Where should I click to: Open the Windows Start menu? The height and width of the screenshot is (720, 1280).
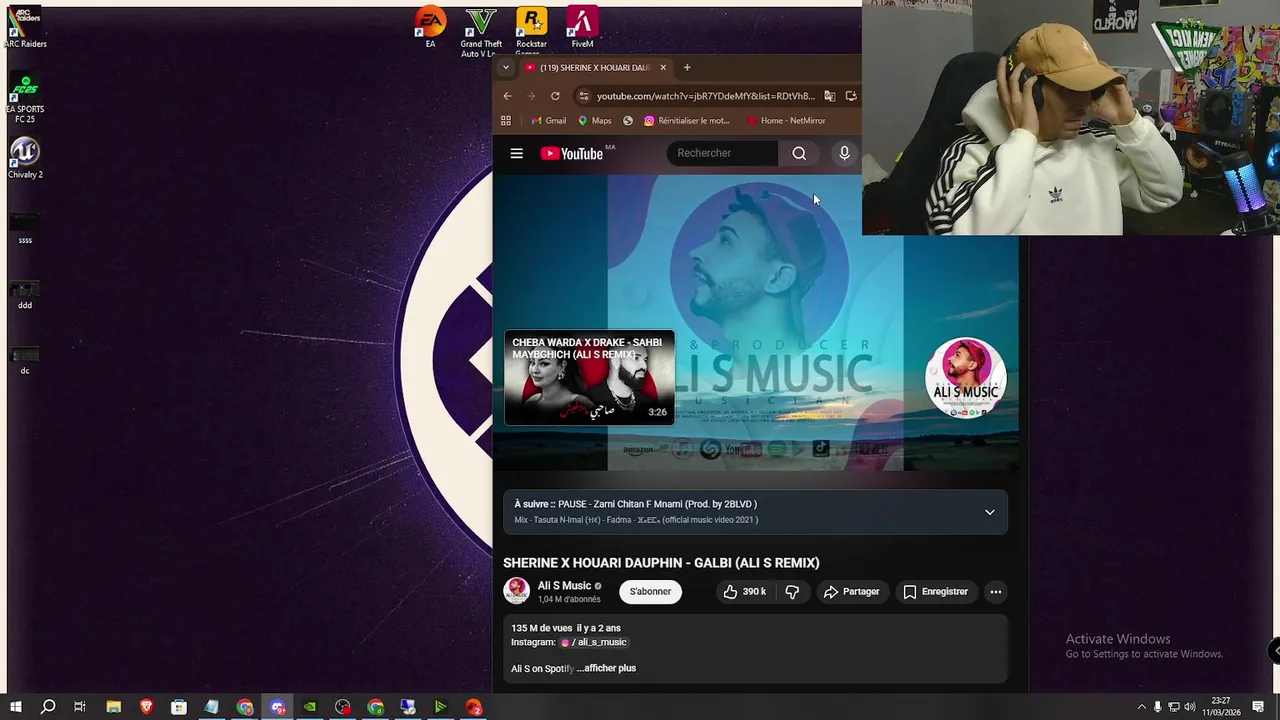coord(15,707)
